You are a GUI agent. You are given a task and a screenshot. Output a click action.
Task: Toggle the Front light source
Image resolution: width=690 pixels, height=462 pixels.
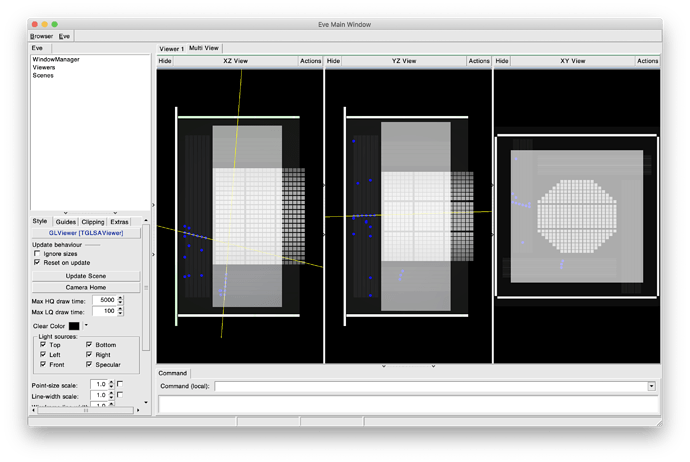(x=43, y=364)
